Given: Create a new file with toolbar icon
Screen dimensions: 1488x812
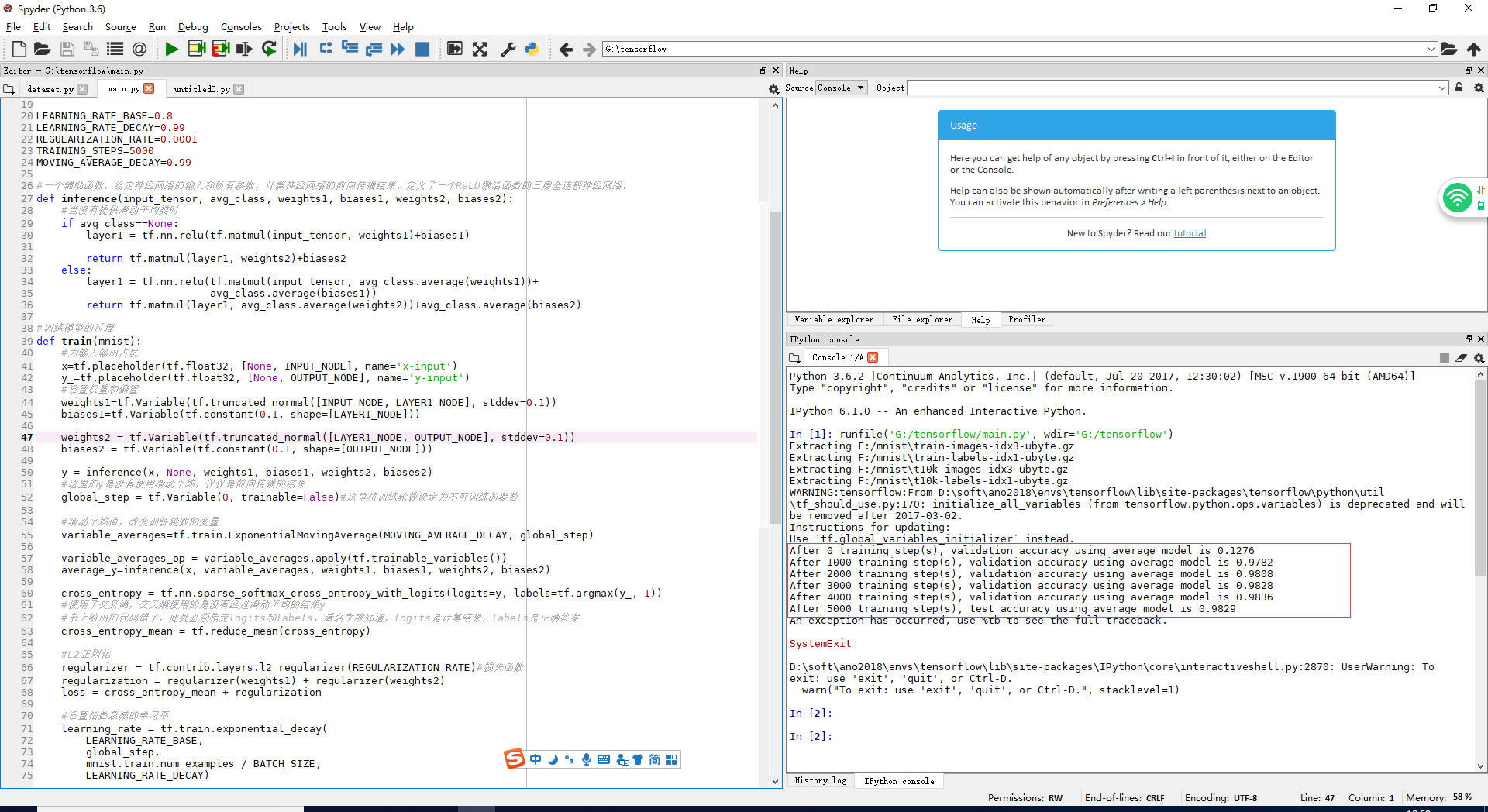Looking at the screenshot, I should click(x=19, y=49).
